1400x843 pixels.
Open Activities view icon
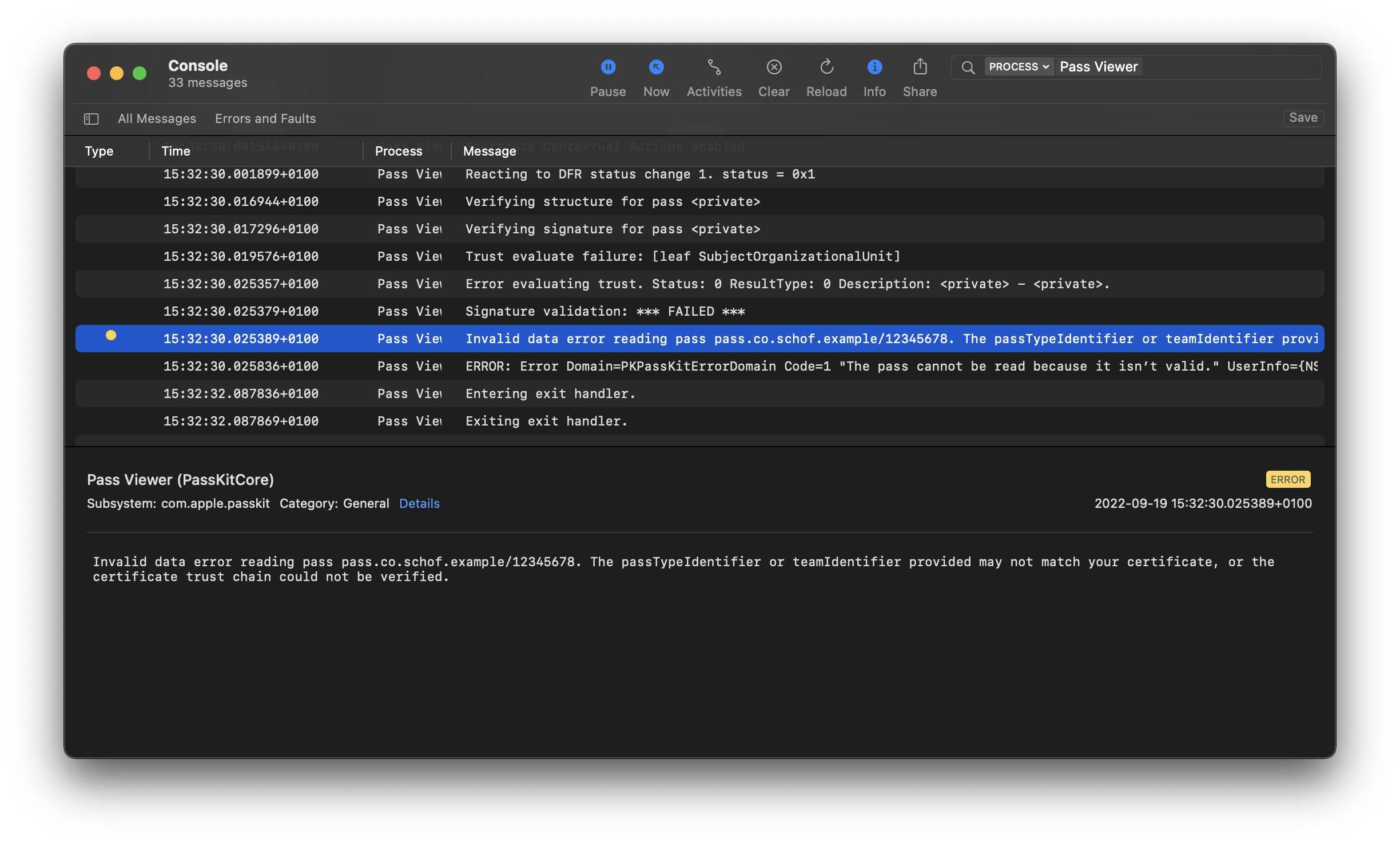(x=714, y=67)
